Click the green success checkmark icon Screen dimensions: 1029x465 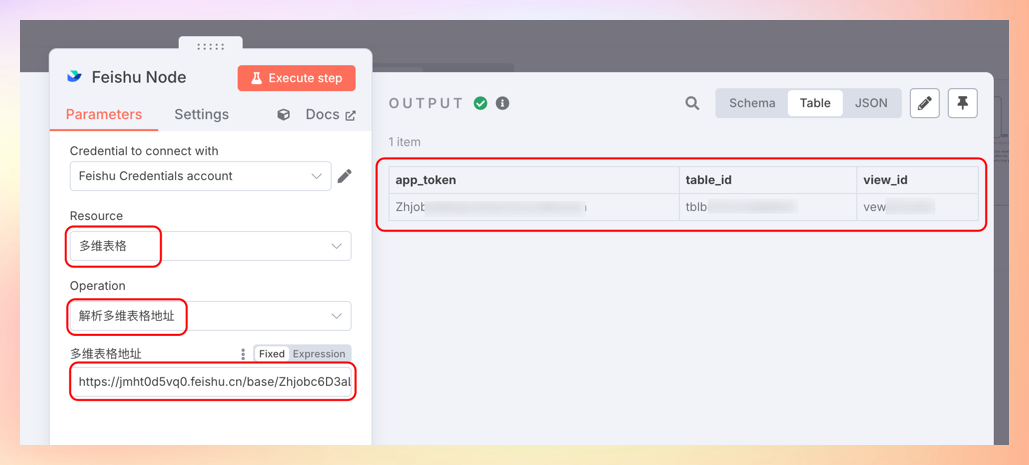point(480,103)
